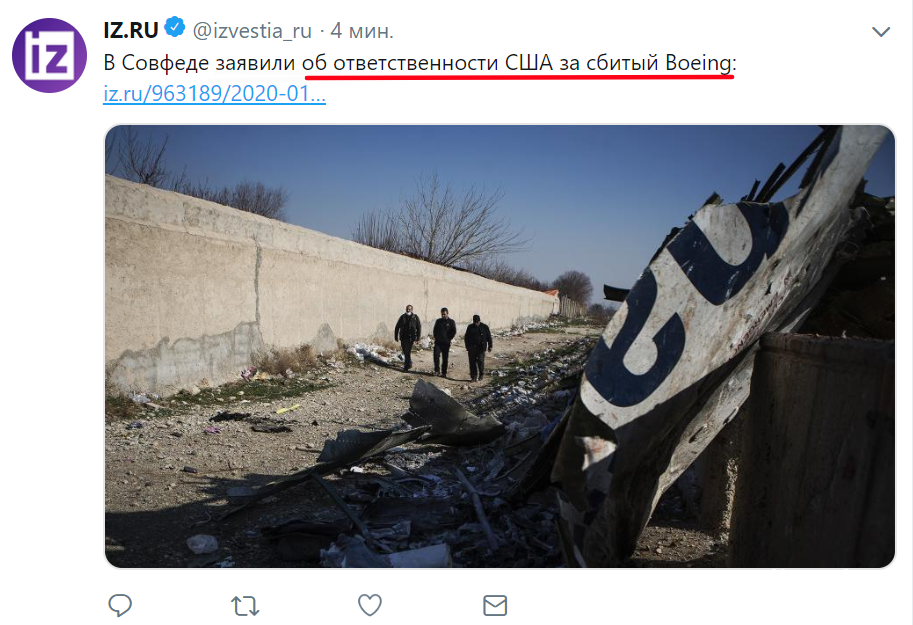The height and width of the screenshot is (625, 913).
Task: Share tweet via envelope message icon
Action: pos(495,605)
